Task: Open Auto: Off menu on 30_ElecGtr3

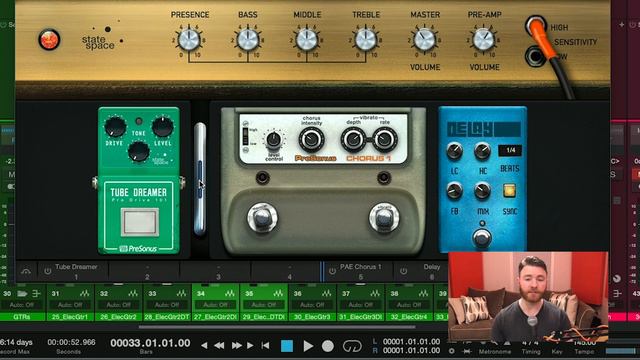Action: click(x=312, y=305)
